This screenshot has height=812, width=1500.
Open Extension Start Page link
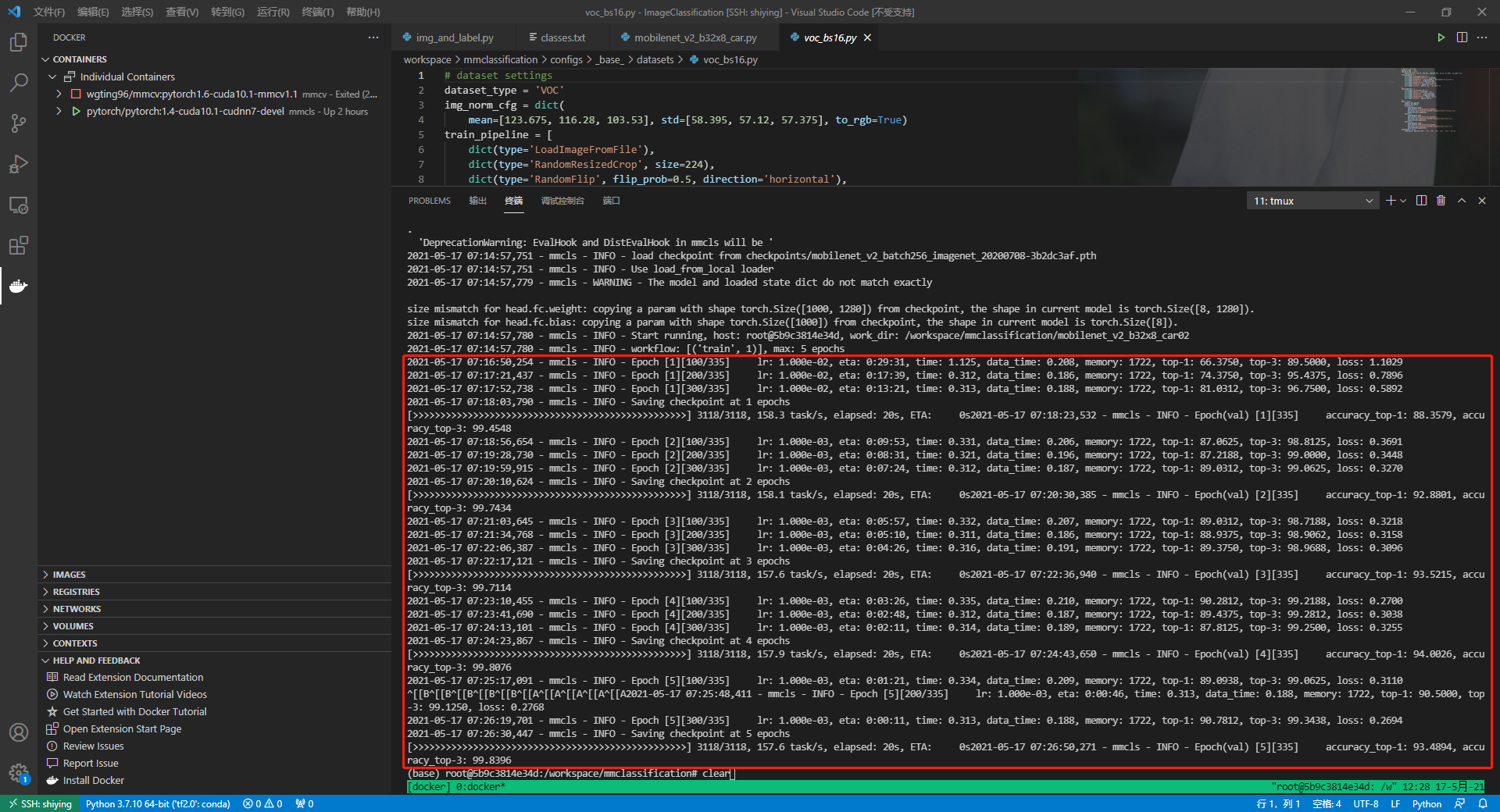point(122,728)
